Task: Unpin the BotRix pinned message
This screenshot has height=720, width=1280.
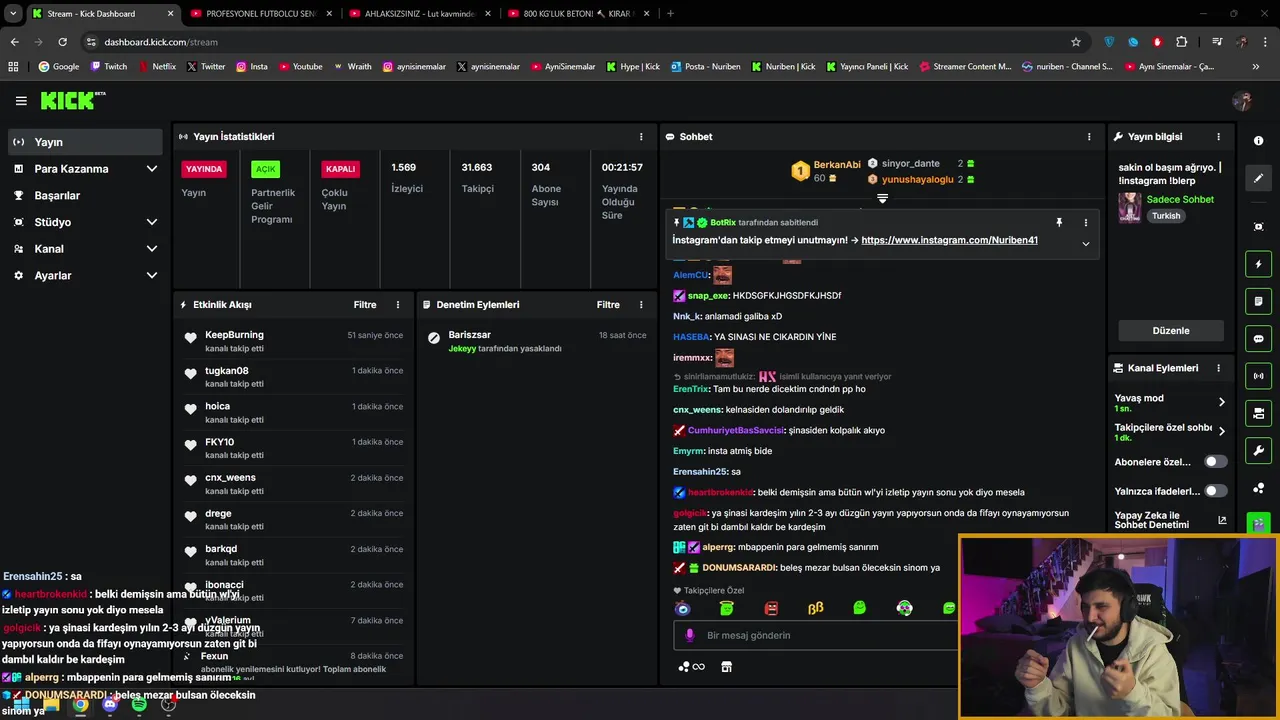Action: 1059,223
